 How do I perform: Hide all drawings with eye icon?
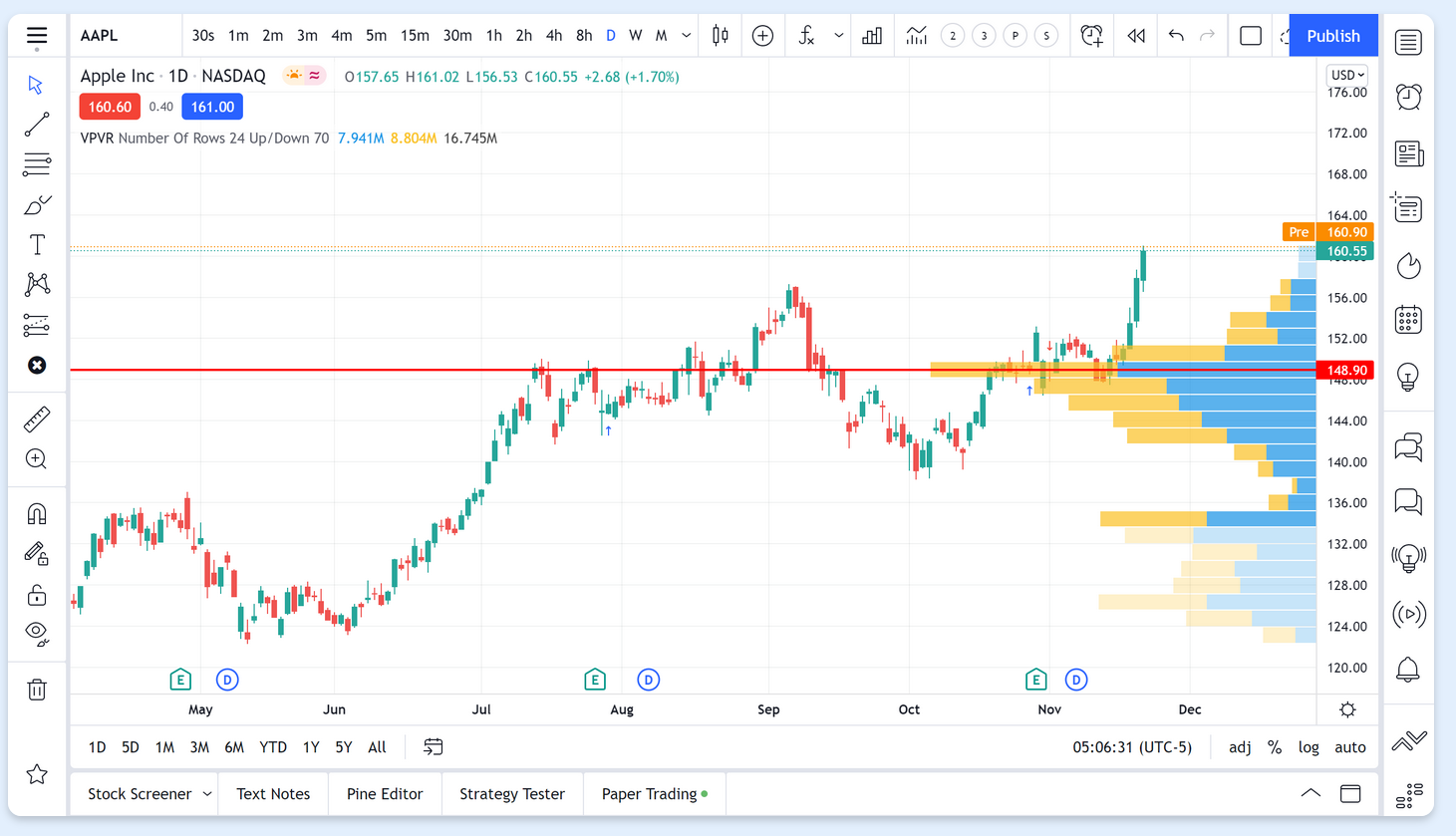[x=37, y=634]
